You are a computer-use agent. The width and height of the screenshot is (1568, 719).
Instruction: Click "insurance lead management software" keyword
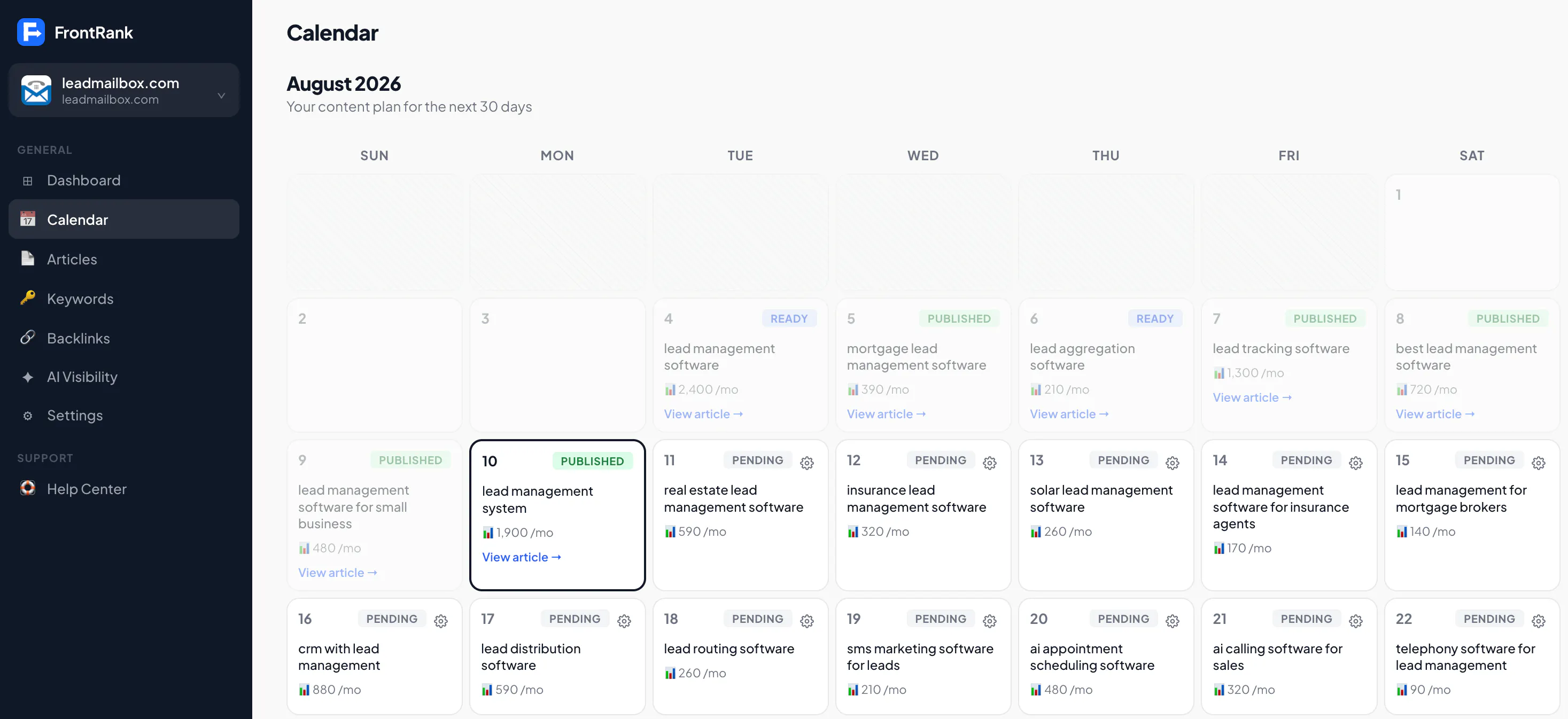pos(916,499)
